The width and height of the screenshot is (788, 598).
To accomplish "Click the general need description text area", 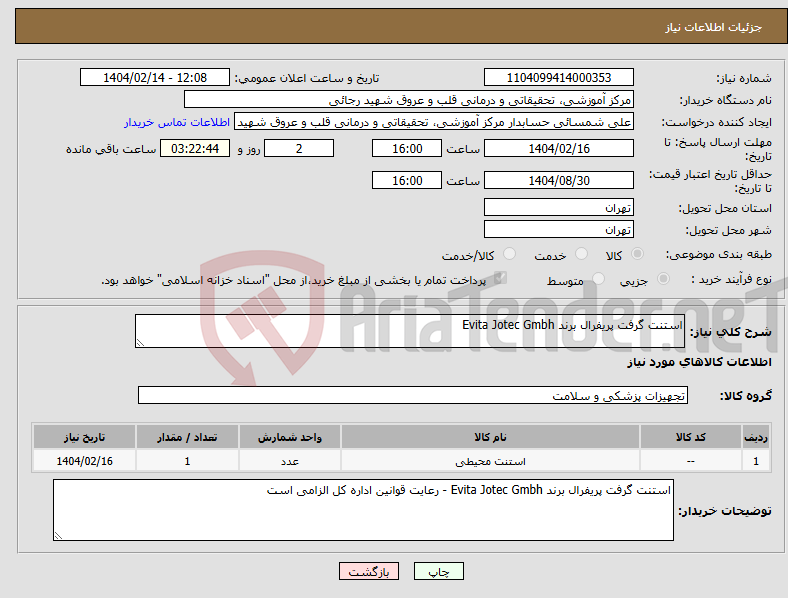I will [410, 331].
